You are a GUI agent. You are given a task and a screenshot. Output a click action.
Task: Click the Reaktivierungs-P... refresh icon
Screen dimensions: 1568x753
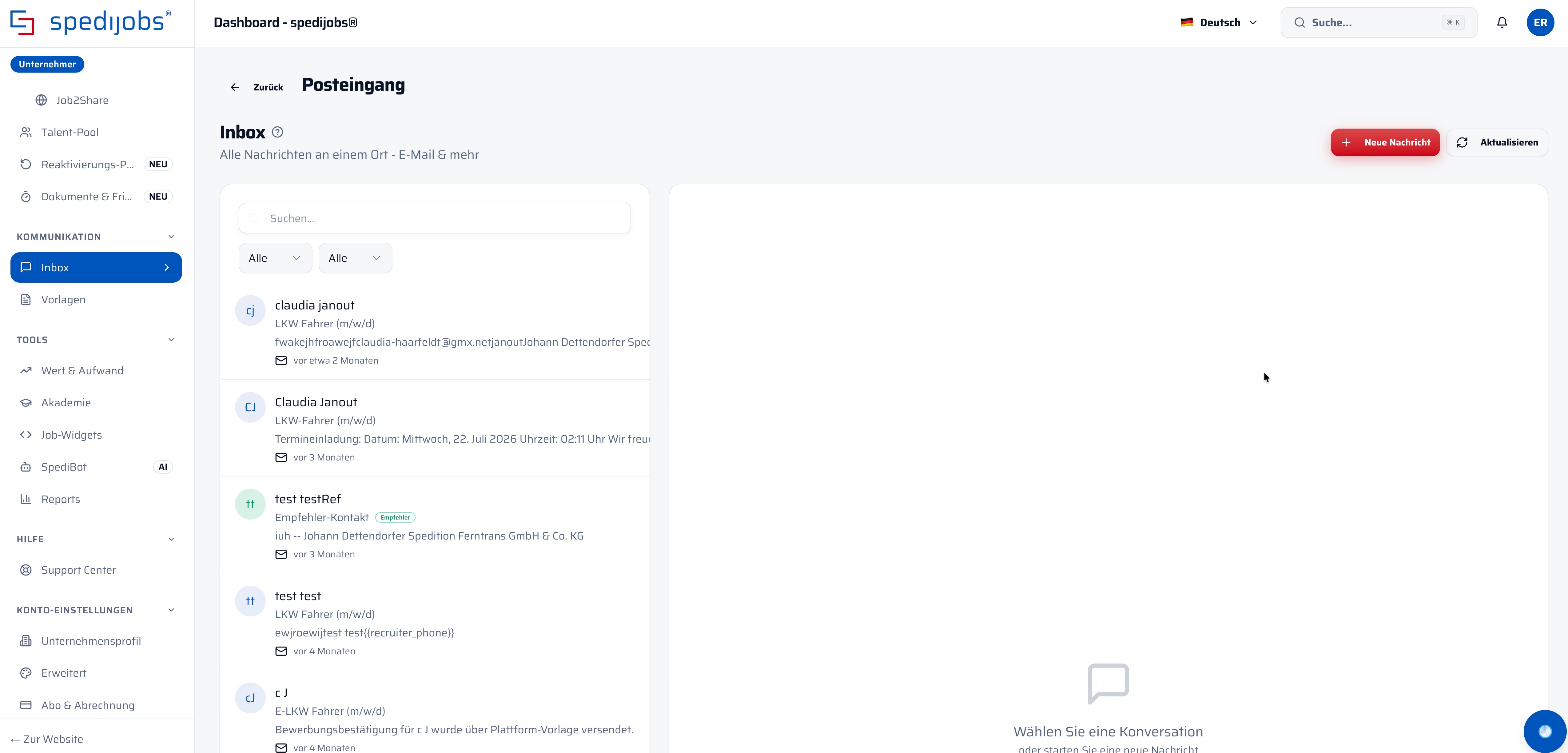(26, 164)
